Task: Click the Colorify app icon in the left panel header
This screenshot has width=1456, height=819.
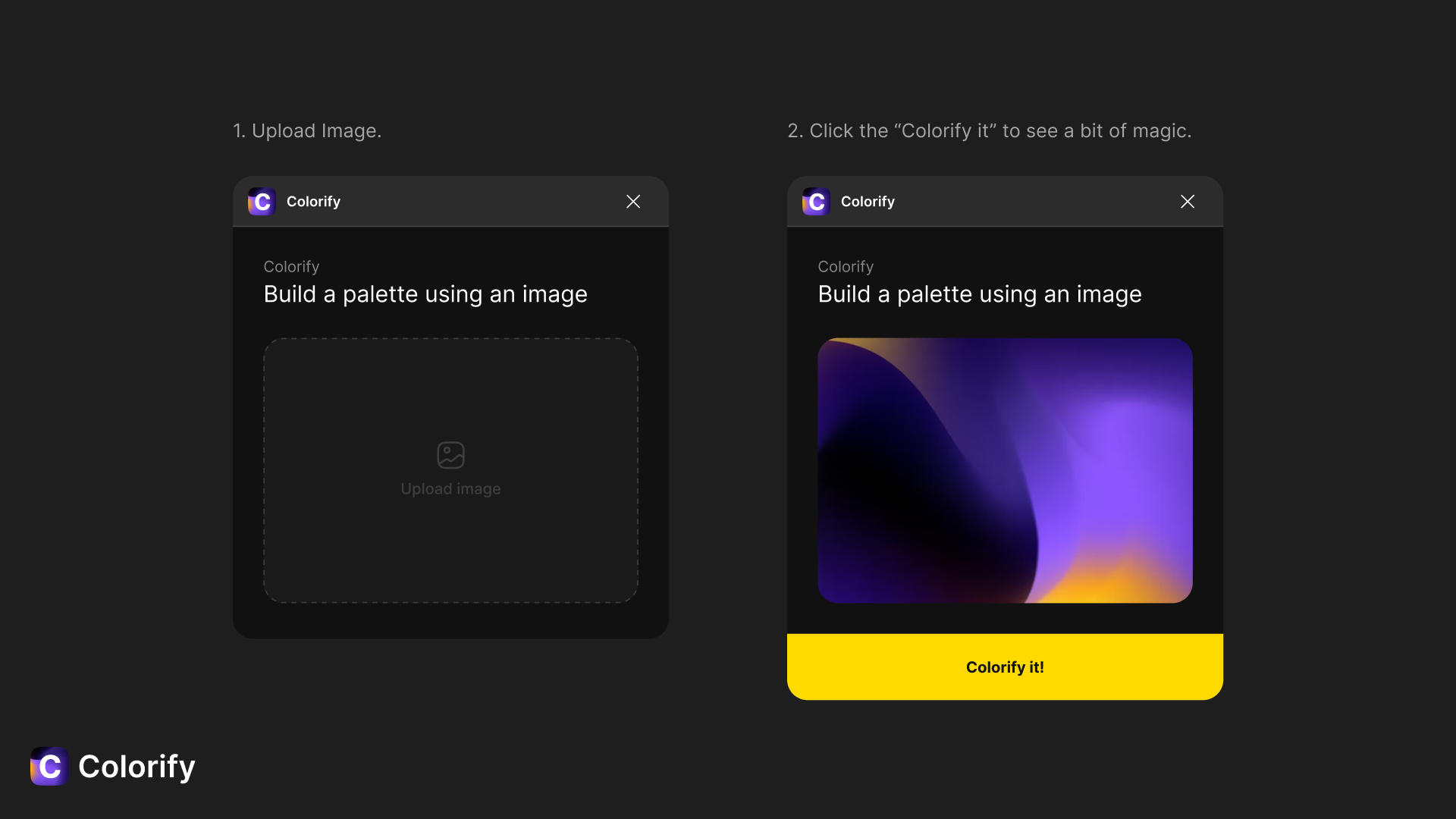Action: pyautogui.click(x=261, y=202)
